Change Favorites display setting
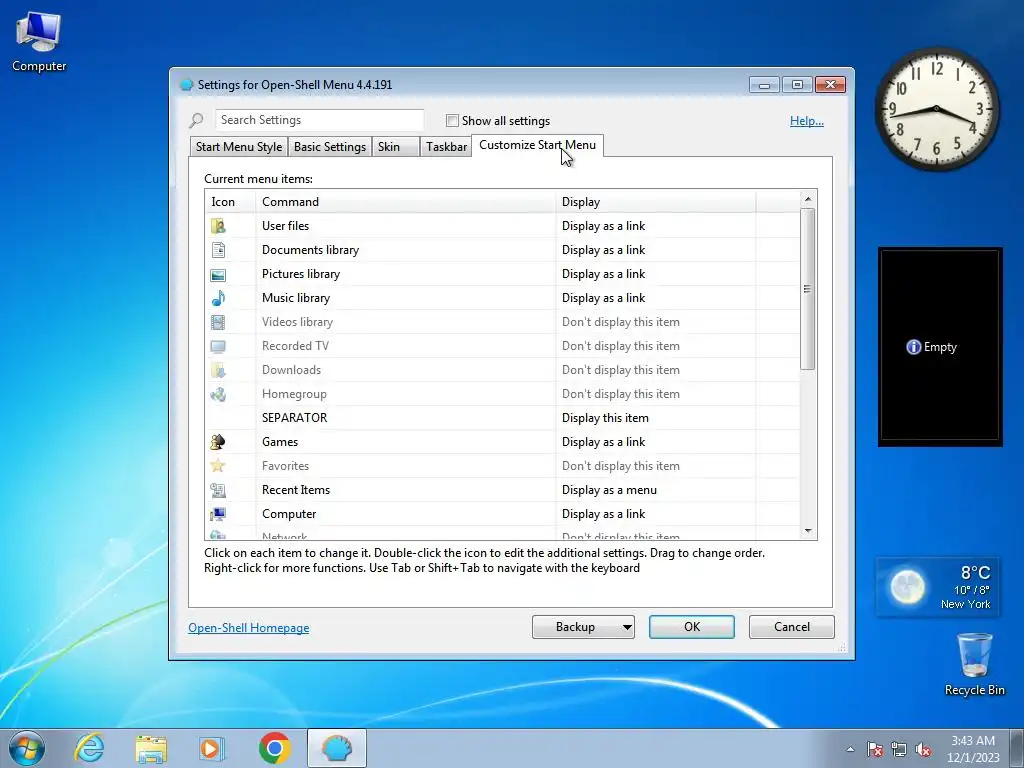The height and width of the screenshot is (768, 1024). [x=620, y=466]
